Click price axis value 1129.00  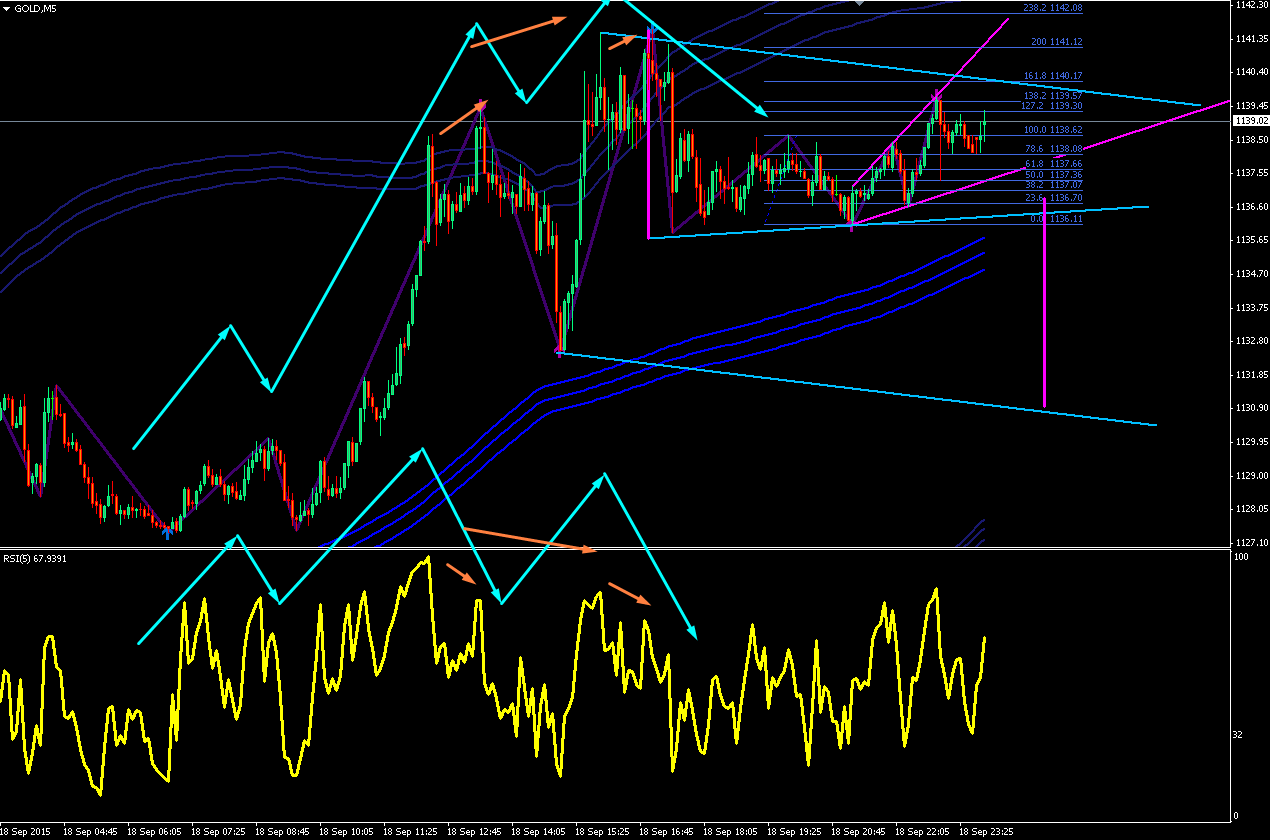(1250, 475)
